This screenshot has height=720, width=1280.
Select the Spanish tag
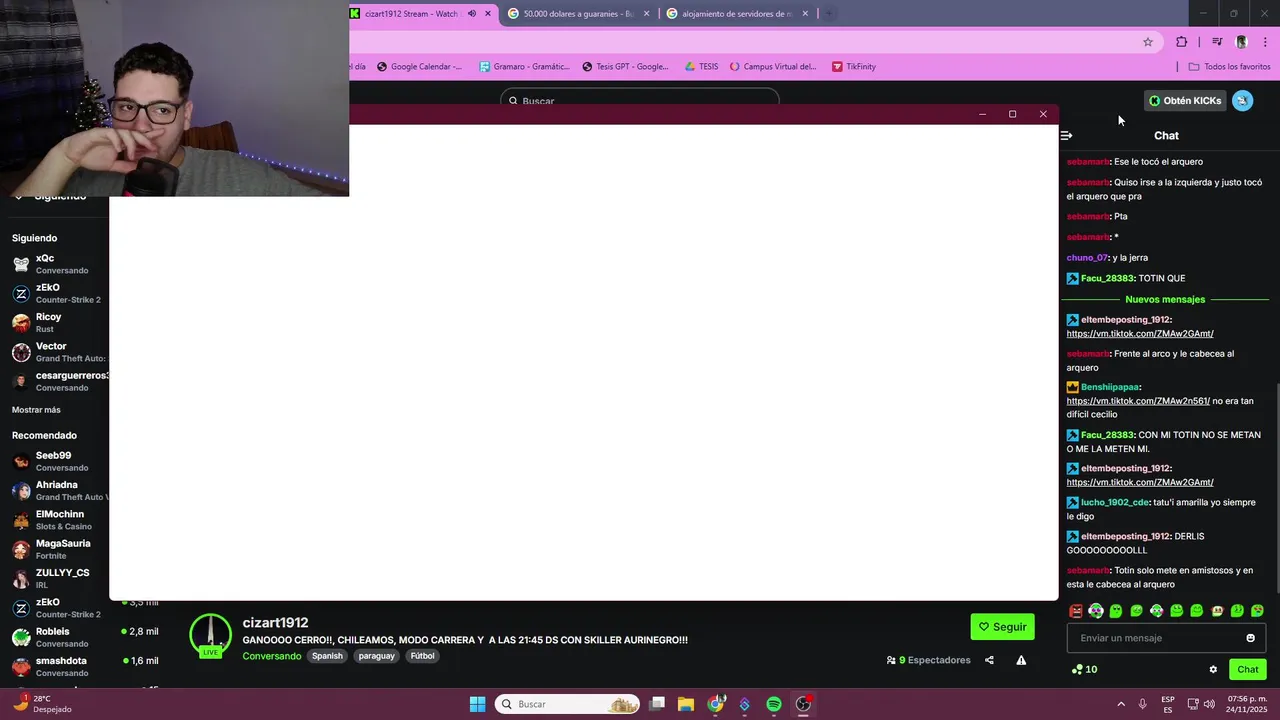tap(327, 656)
